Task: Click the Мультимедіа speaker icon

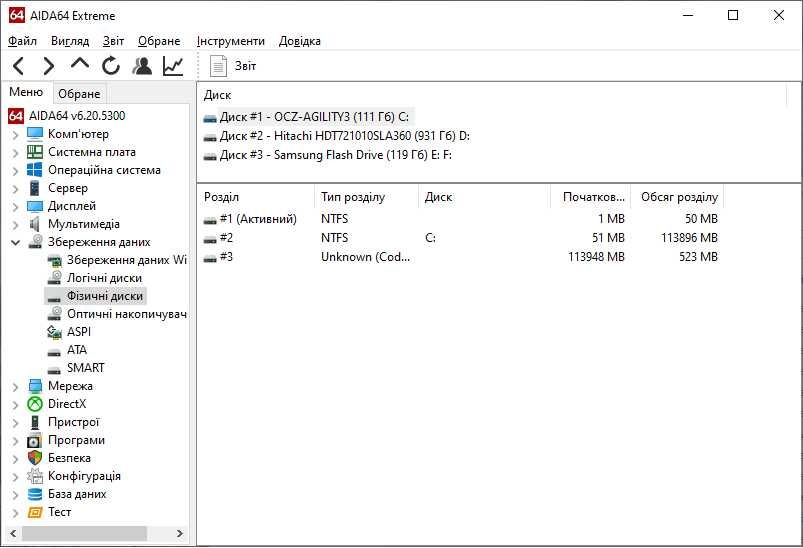Action: 35,224
